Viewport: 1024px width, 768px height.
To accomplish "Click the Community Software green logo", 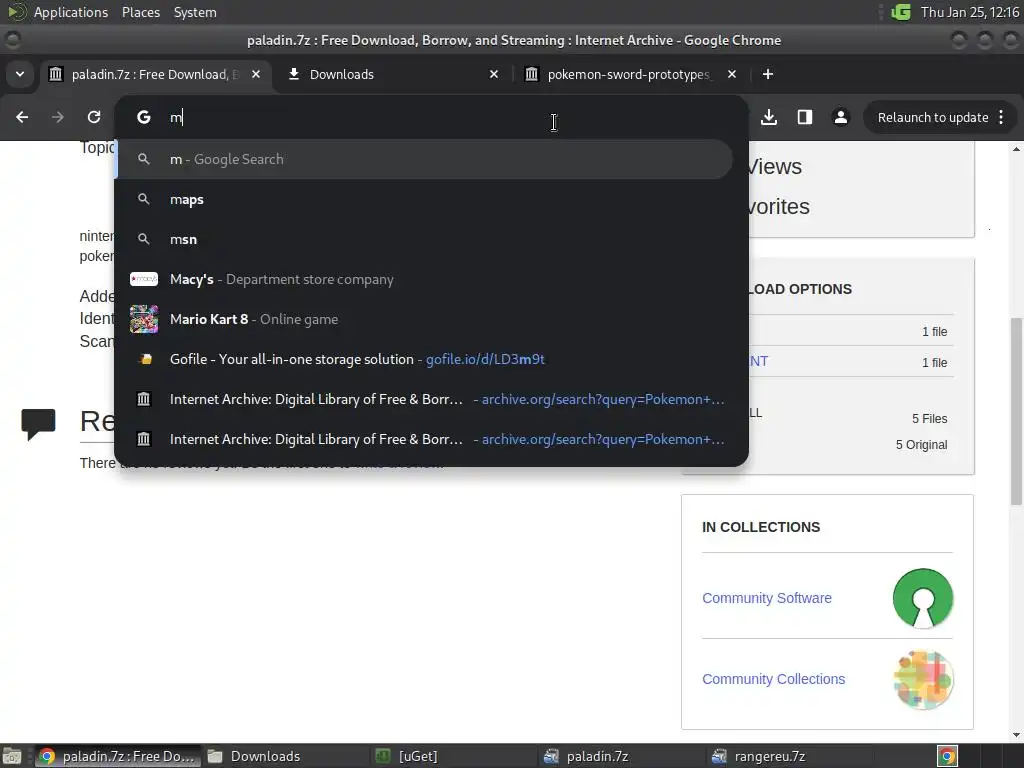I will (923, 598).
